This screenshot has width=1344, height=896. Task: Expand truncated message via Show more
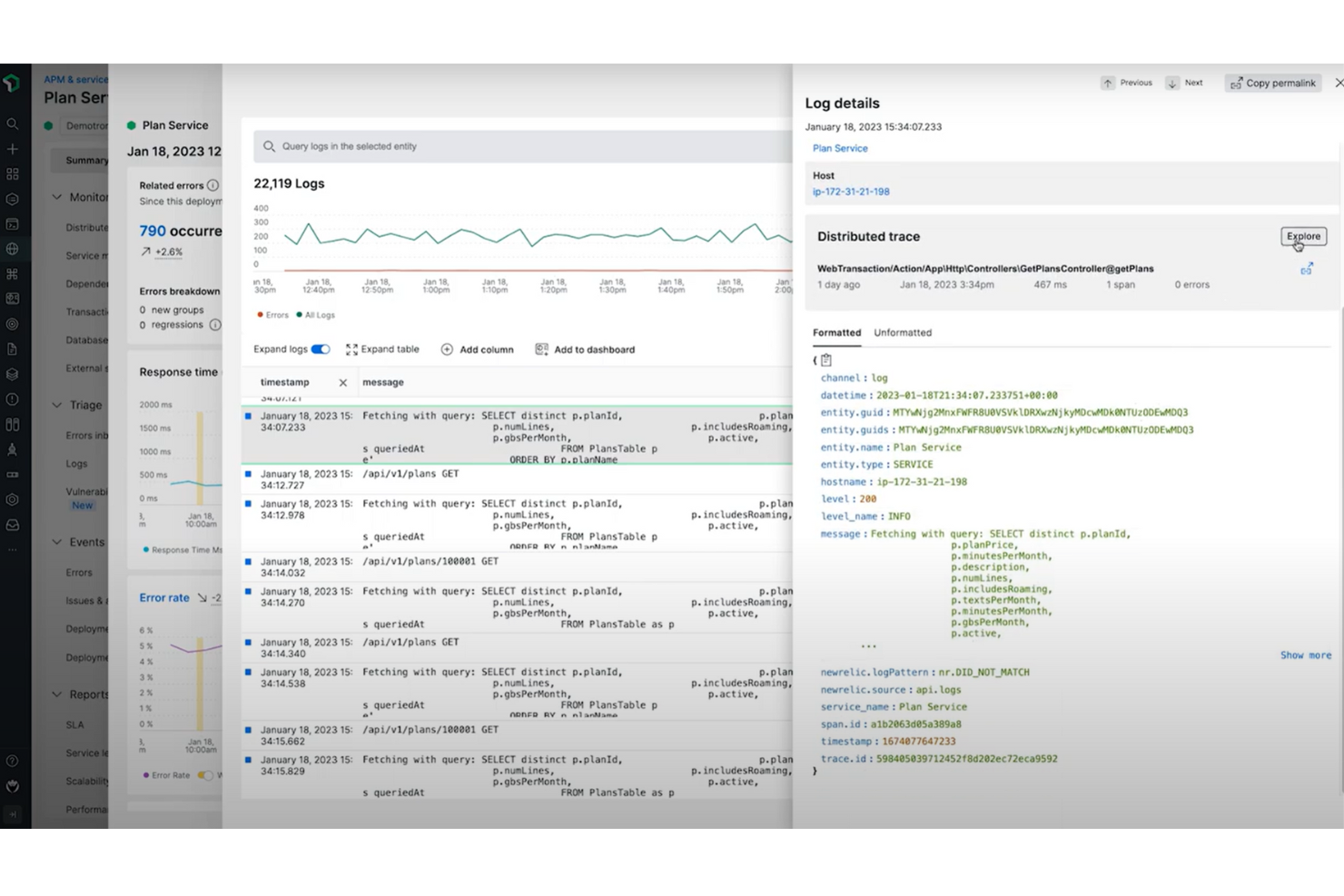[x=1305, y=655]
